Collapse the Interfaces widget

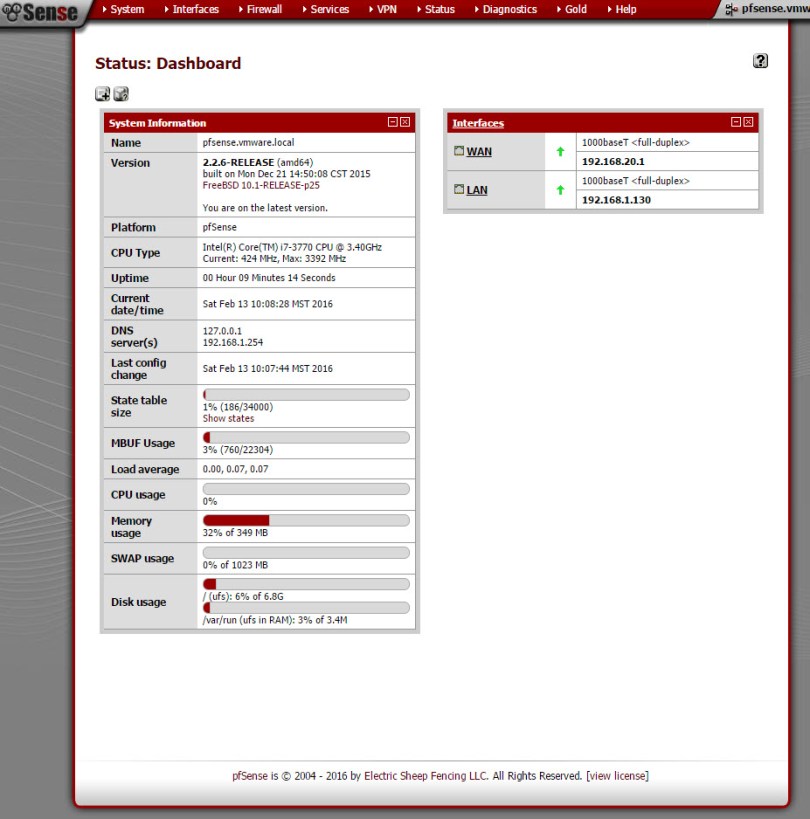pos(736,122)
